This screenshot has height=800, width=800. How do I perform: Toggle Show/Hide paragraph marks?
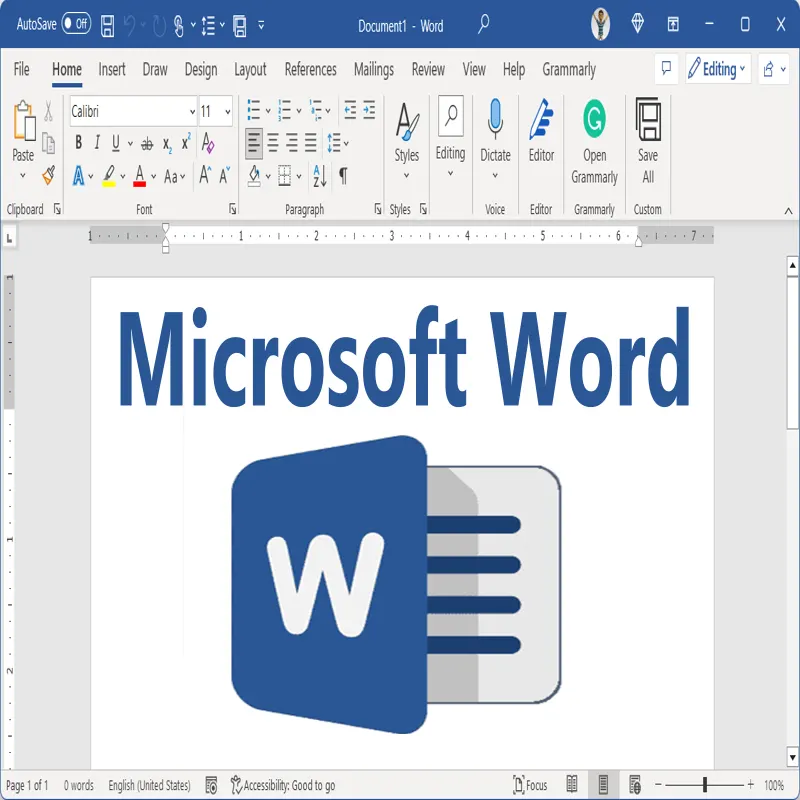(x=343, y=176)
